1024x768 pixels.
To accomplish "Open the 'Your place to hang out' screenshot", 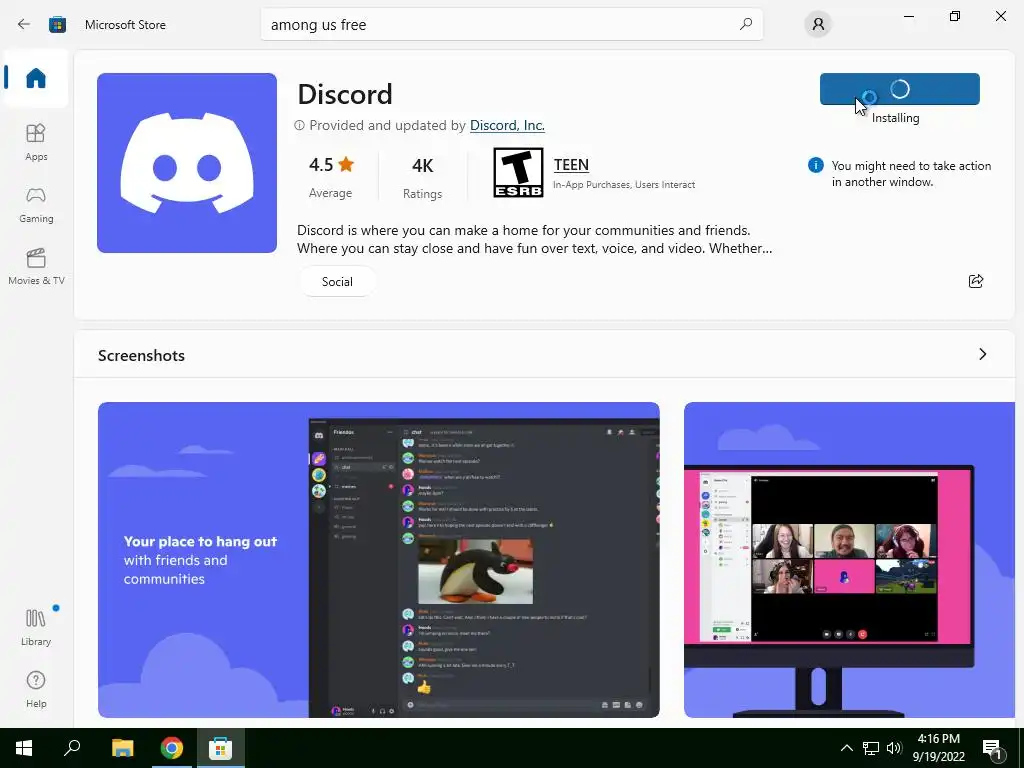I will tap(379, 560).
